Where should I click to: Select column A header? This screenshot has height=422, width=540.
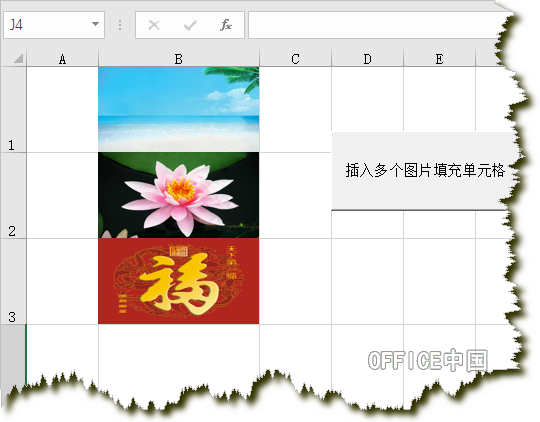click(x=62, y=59)
